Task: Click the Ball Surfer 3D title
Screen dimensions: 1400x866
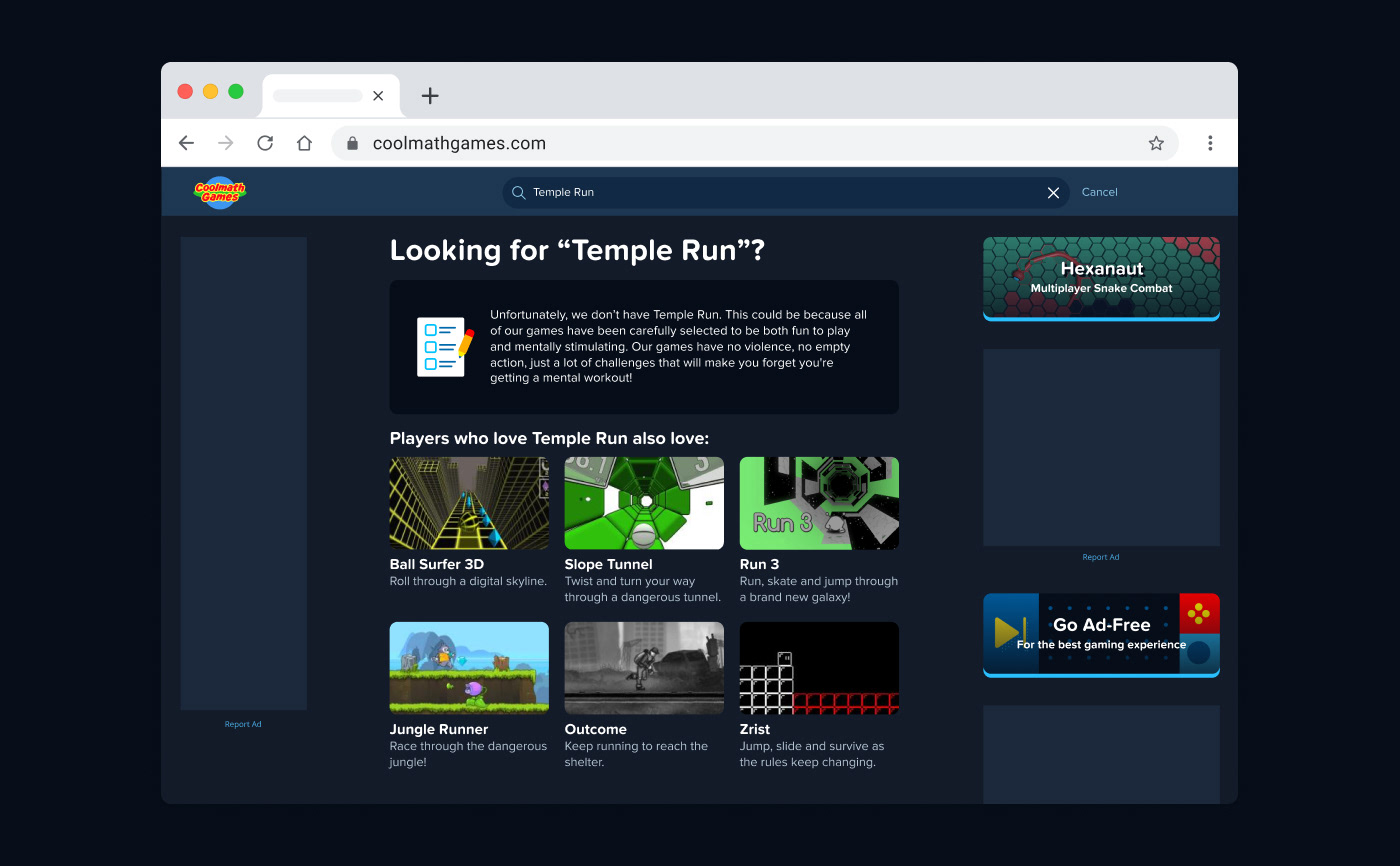Action: [437, 564]
